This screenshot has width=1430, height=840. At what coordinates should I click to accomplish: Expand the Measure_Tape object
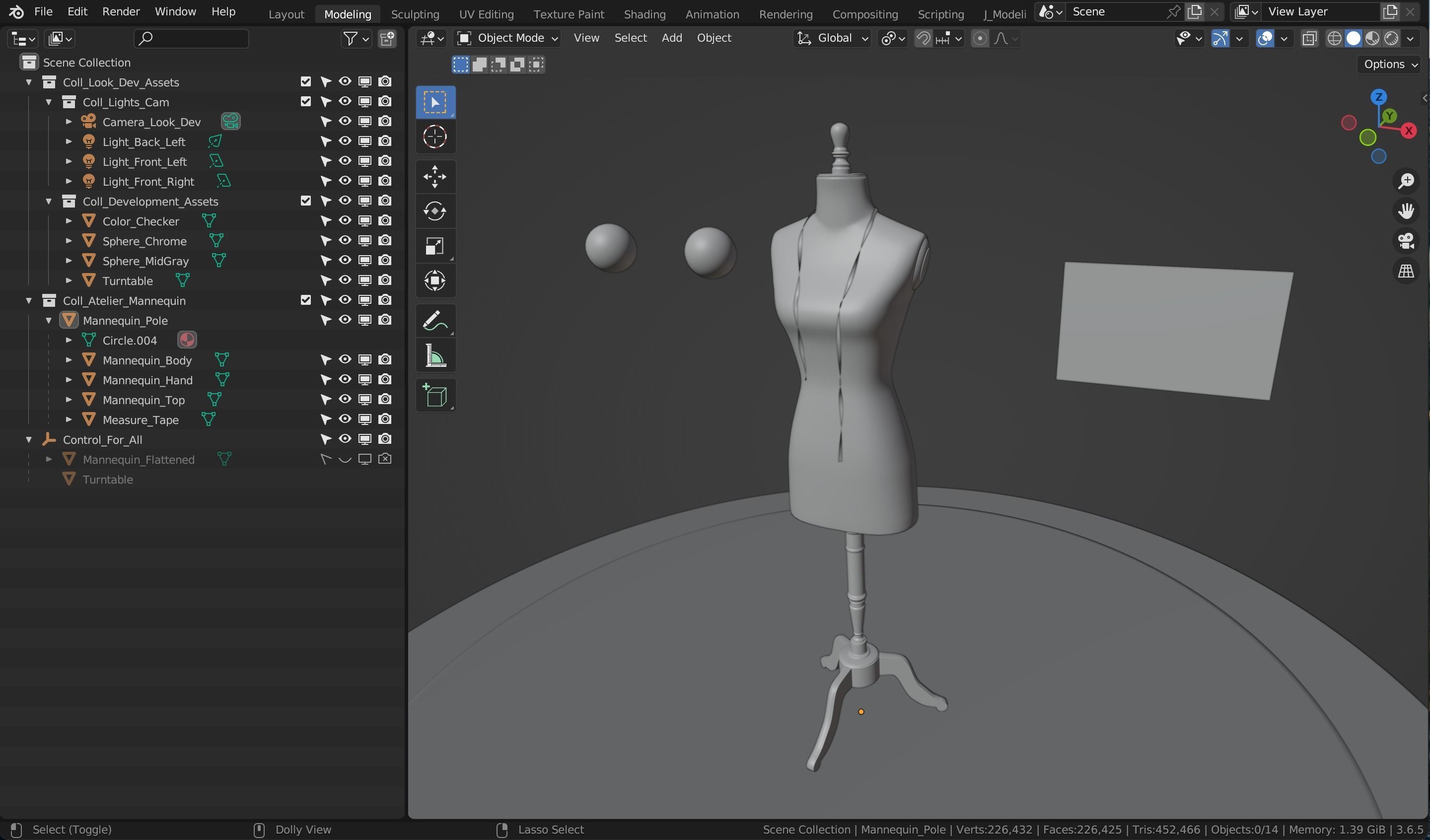click(69, 420)
